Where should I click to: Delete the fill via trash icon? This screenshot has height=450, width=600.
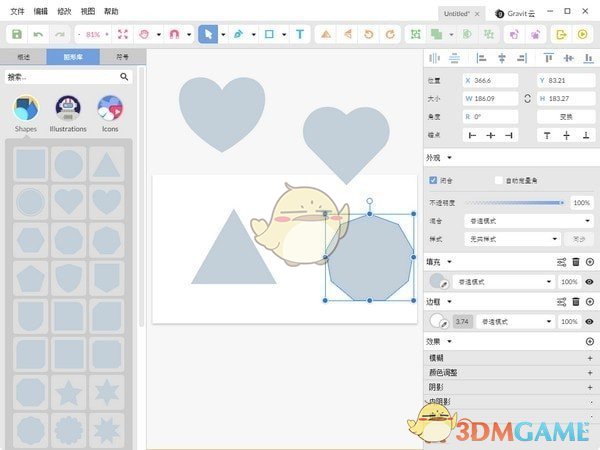click(x=576, y=262)
